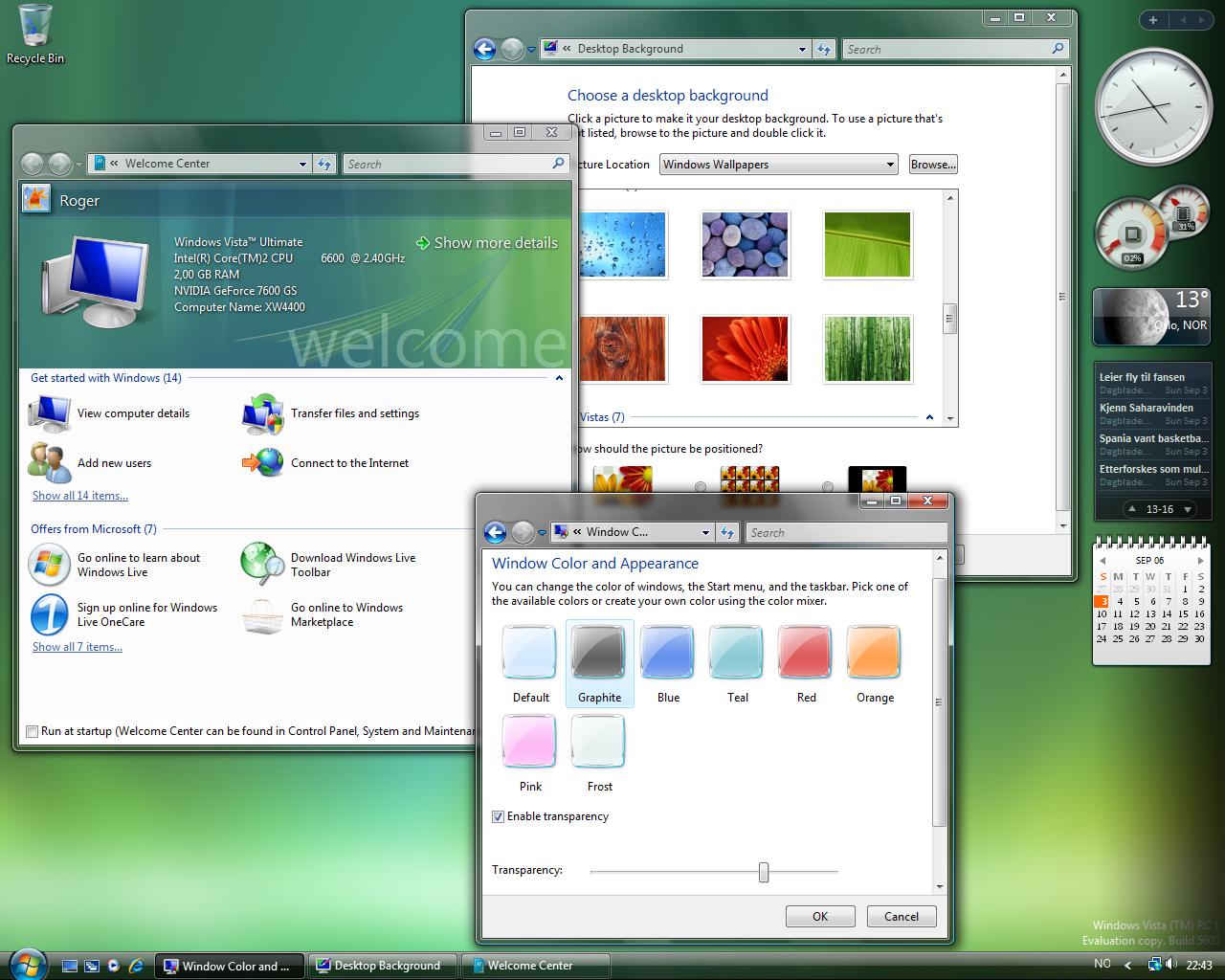
Task: Switch to Welcome Center taskbar button
Action: coord(536,966)
